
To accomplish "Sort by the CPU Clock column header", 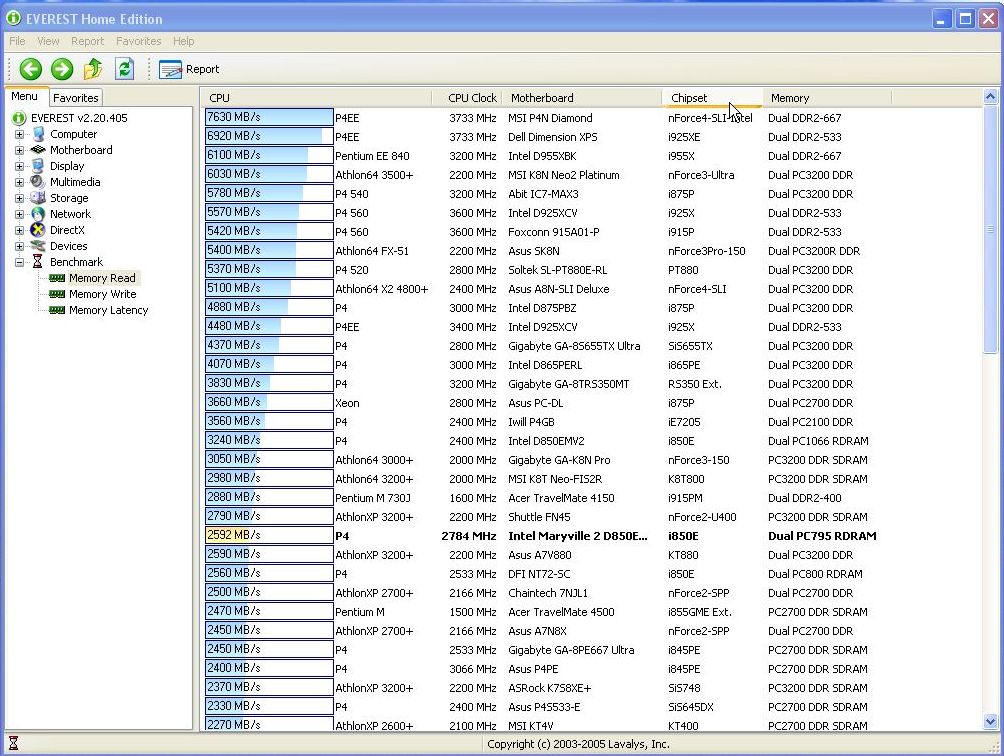I will click(467, 98).
